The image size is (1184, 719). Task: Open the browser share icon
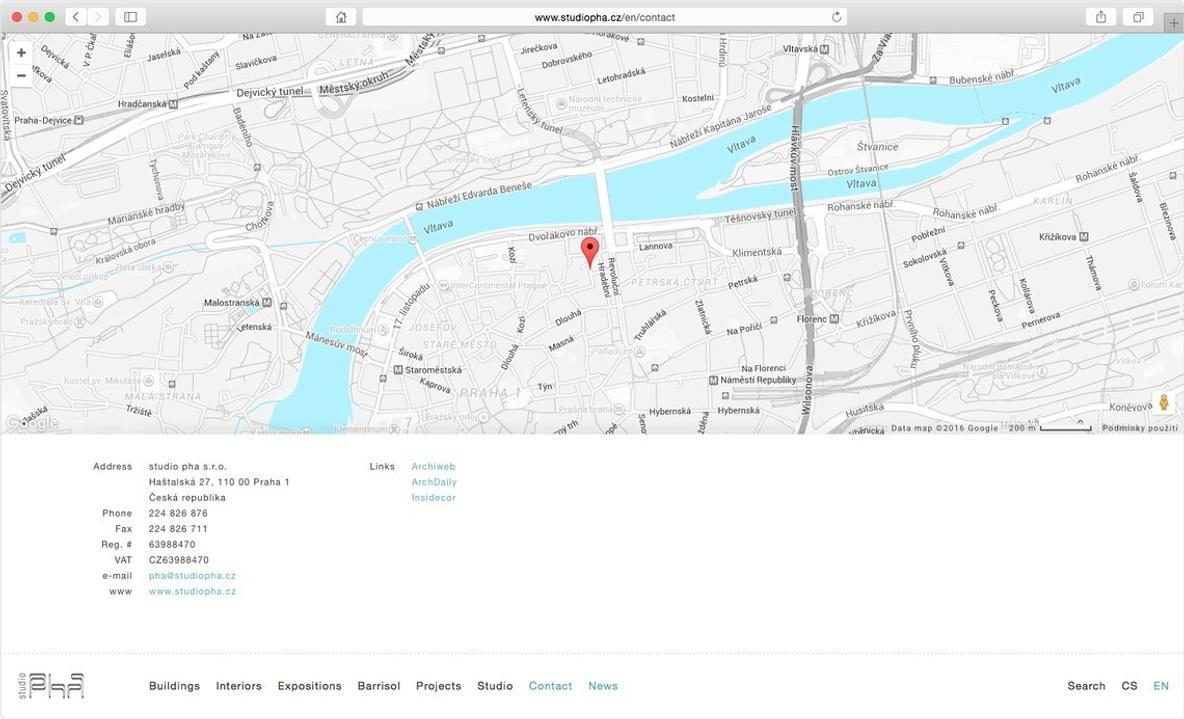(x=1101, y=17)
